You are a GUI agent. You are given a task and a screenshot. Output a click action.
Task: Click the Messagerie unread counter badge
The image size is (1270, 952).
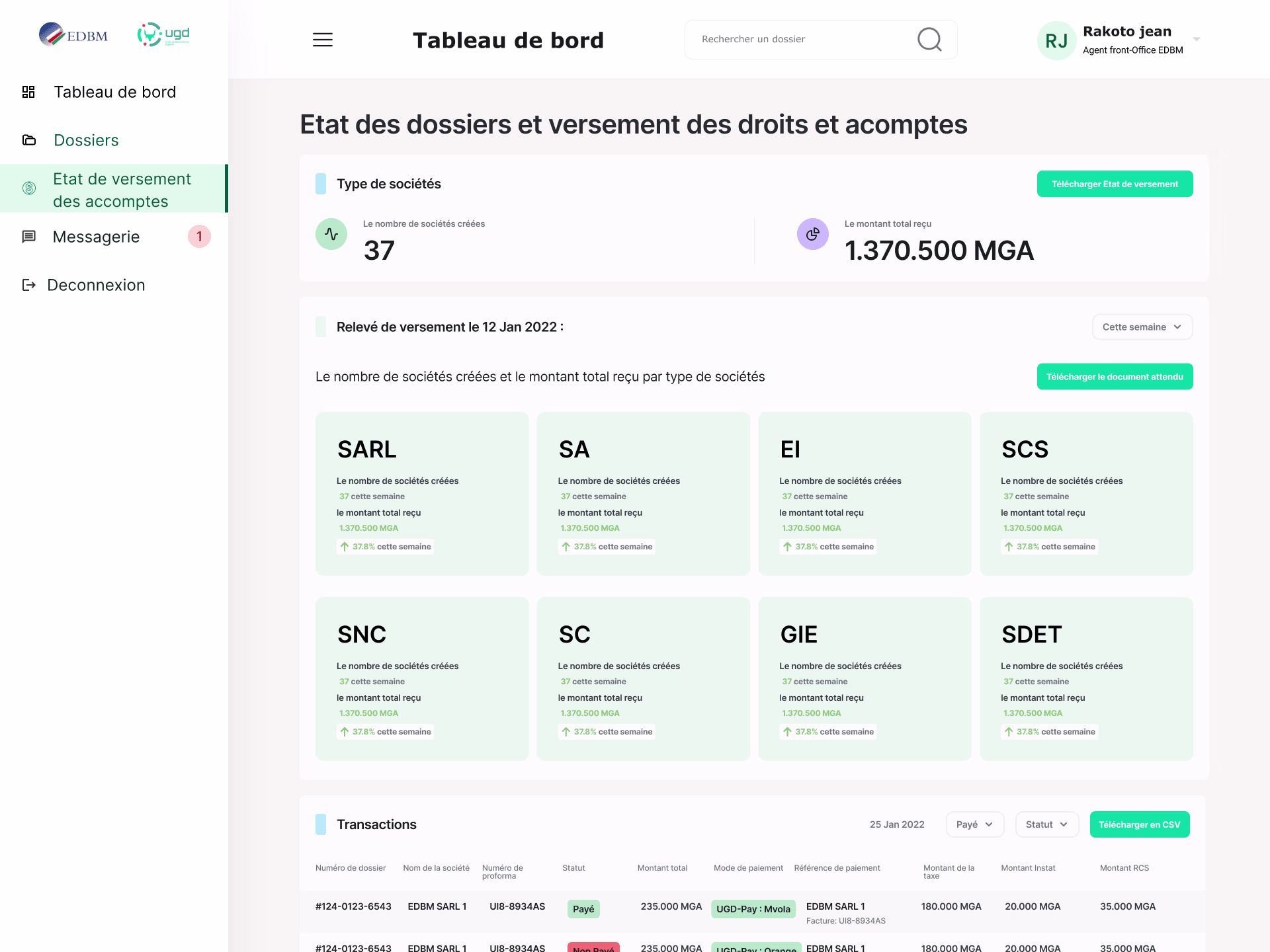pyautogui.click(x=200, y=236)
